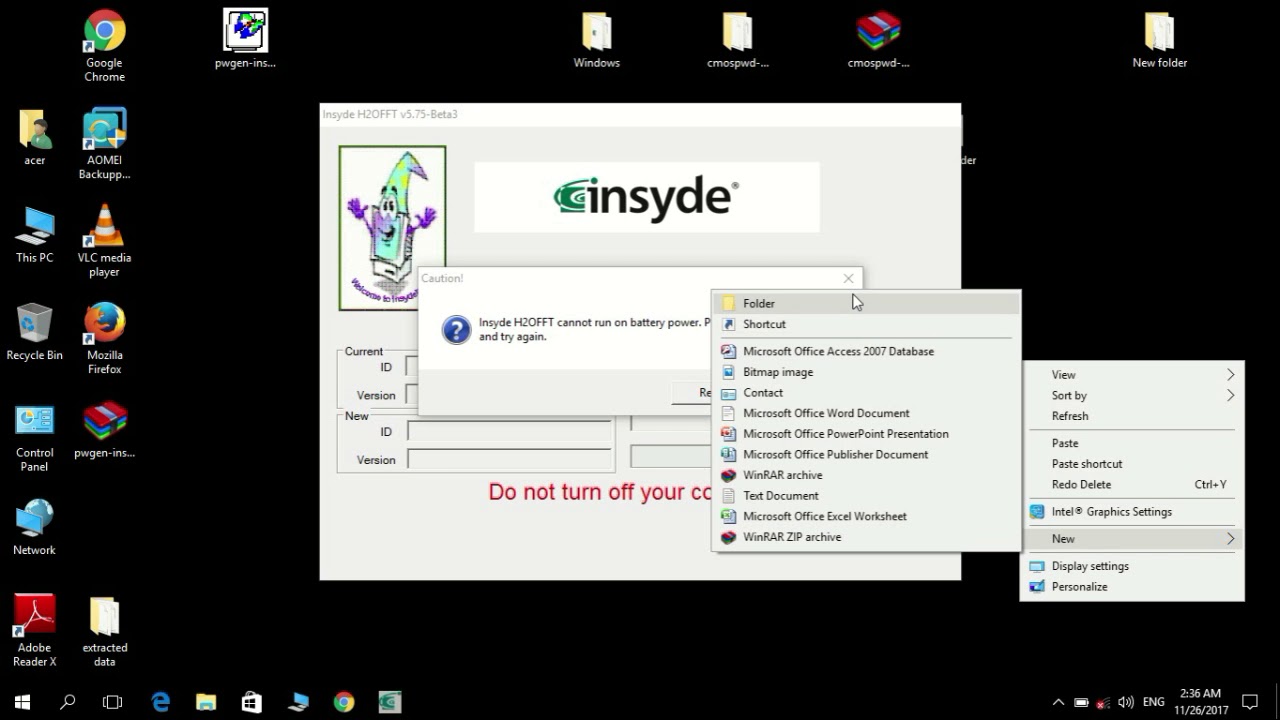Launch Adobe Reader X shortcut
The image size is (1280, 720).
(x=34, y=630)
